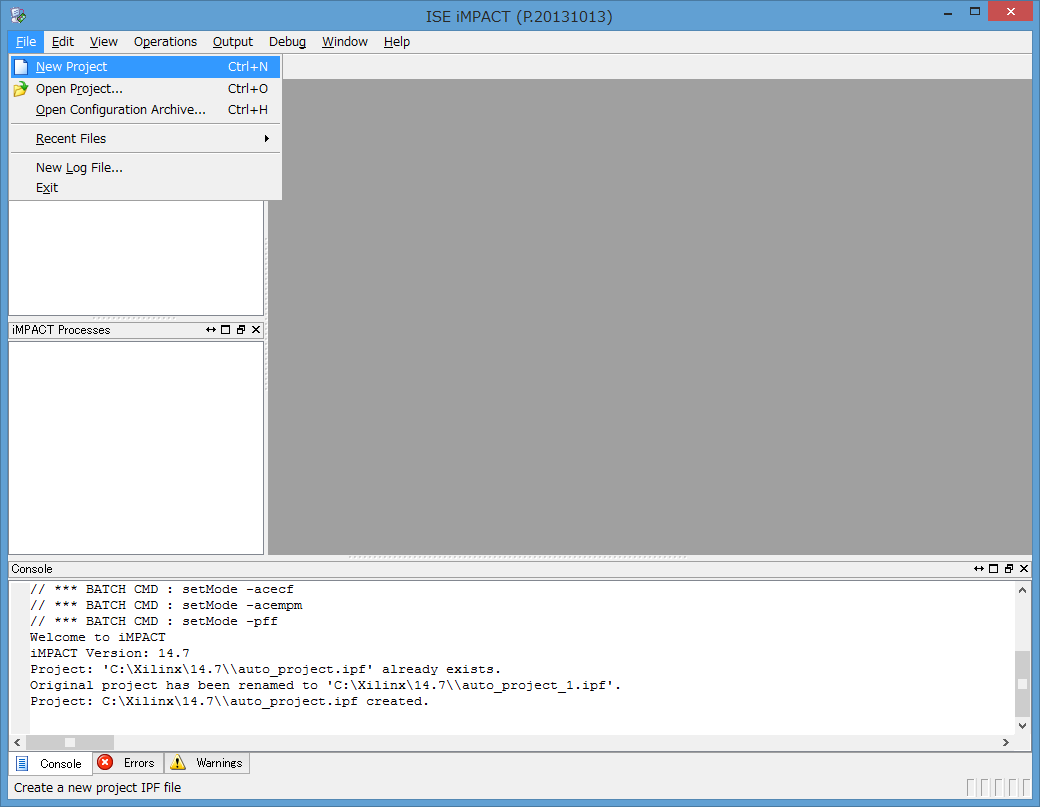Maximize the Console panel
The height and width of the screenshot is (807, 1040).
click(x=993, y=569)
